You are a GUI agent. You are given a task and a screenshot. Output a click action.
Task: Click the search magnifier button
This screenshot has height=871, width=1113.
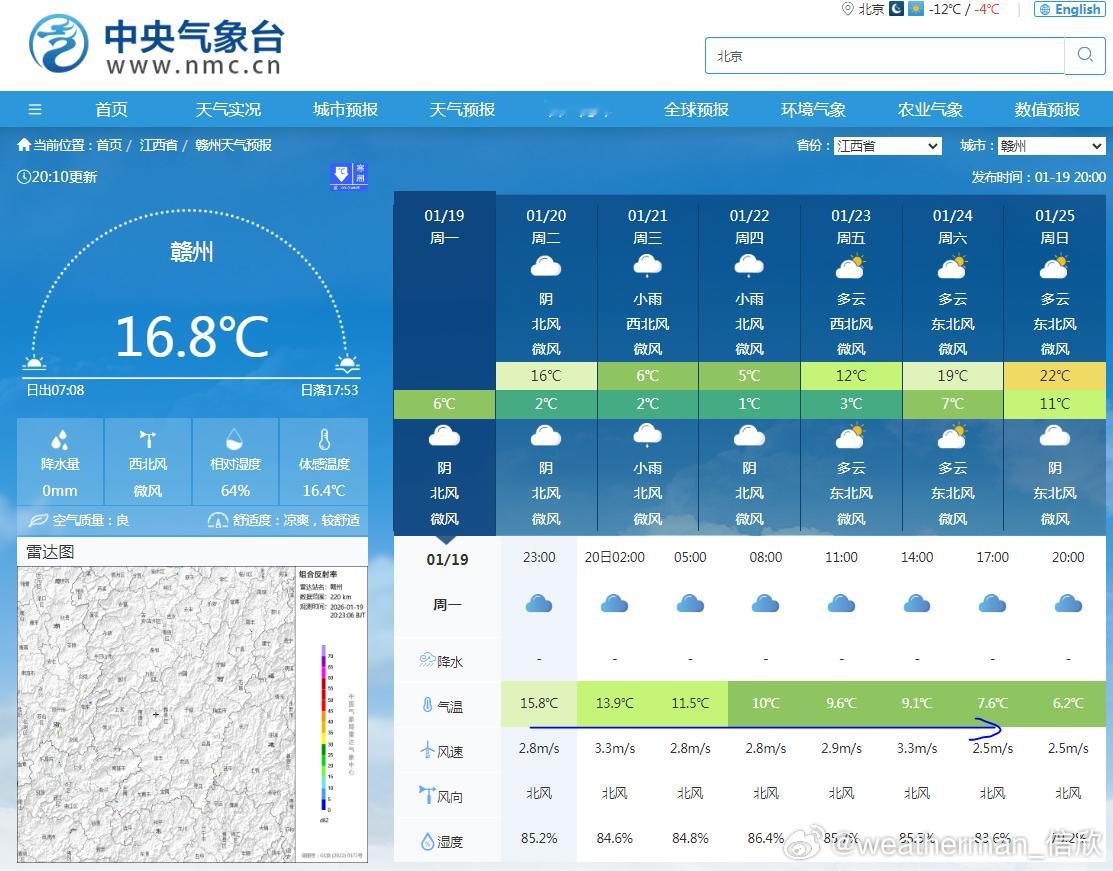click(x=1085, y=55)
